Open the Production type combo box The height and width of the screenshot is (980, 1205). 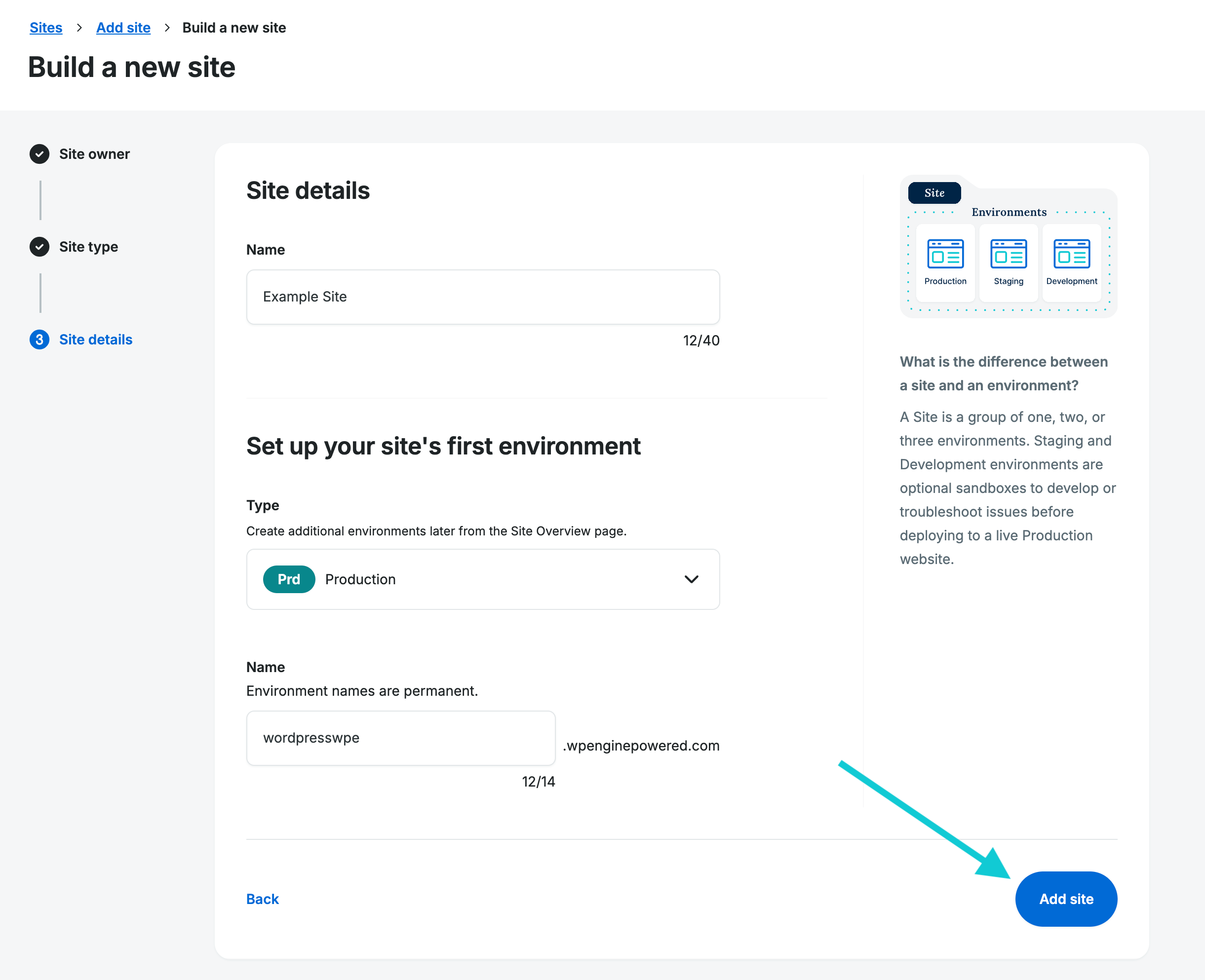click(483, 579)
